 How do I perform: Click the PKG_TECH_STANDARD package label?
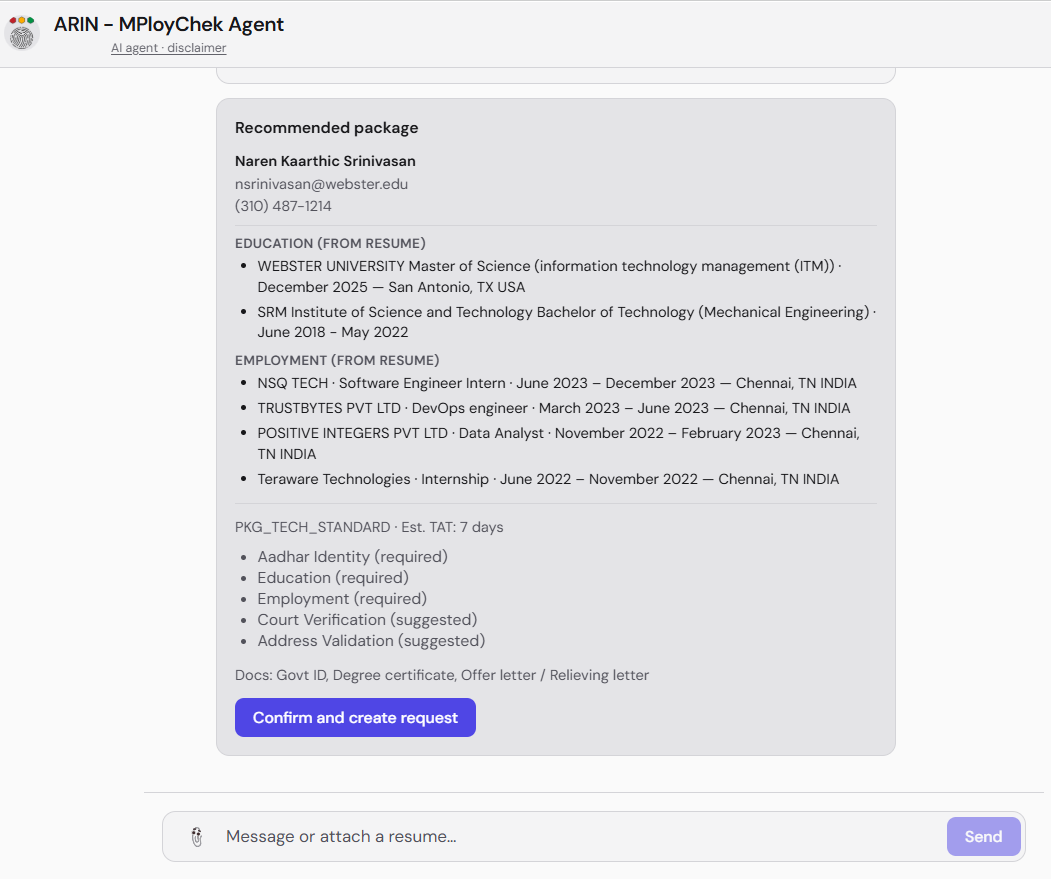coord(313,527)
